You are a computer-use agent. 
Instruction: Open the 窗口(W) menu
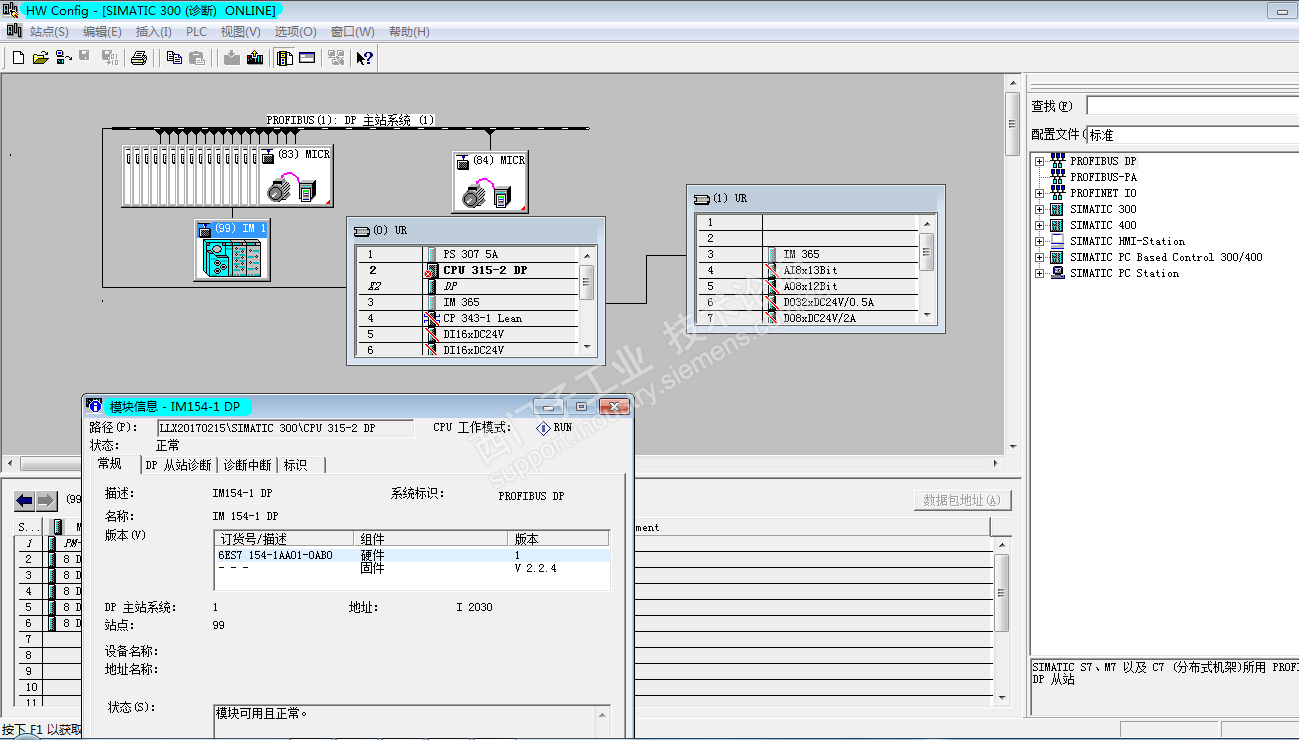point(353,32)
